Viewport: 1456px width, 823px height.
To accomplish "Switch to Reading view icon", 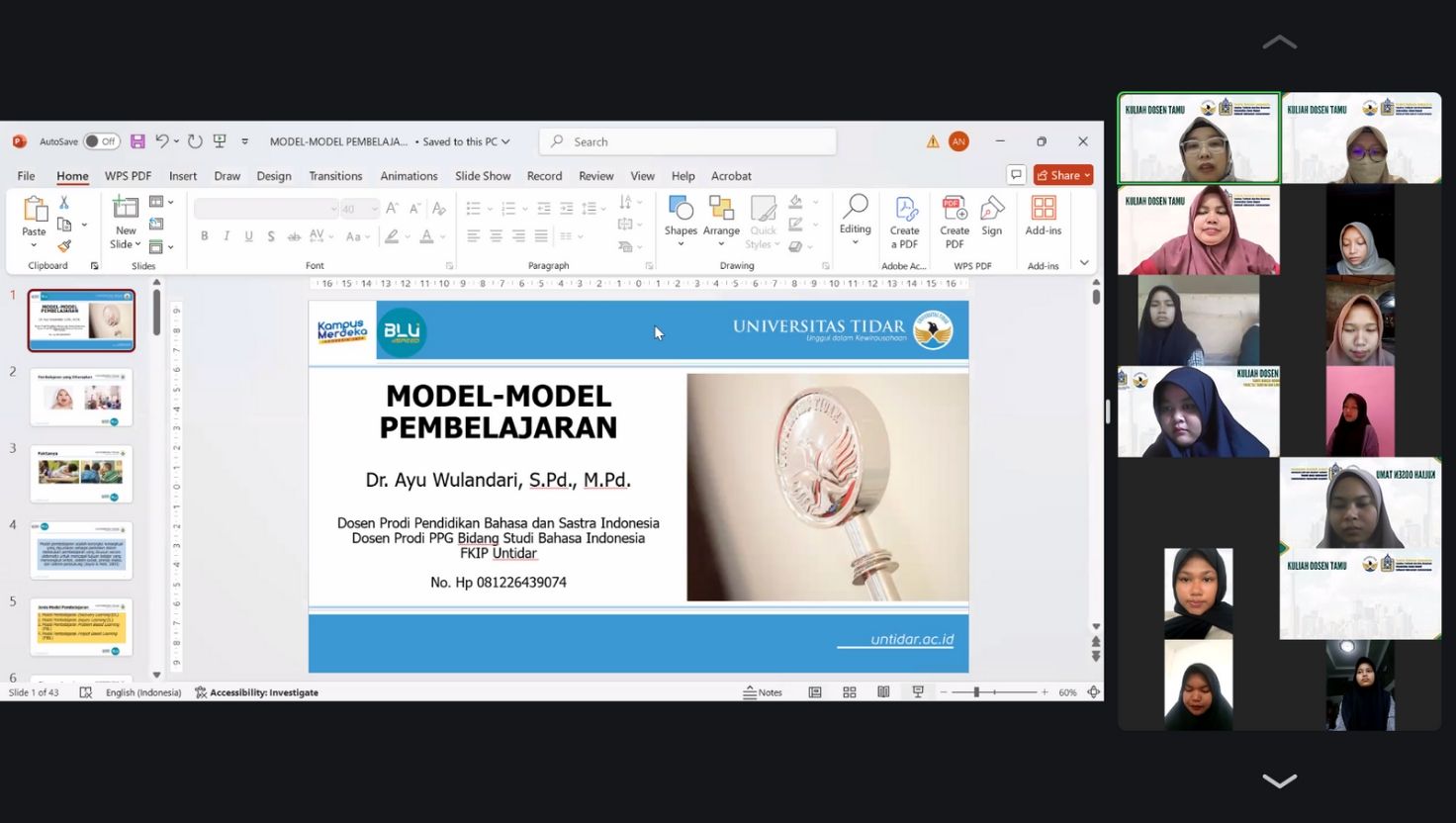I will pyautogui.click(x=883, y=692).
